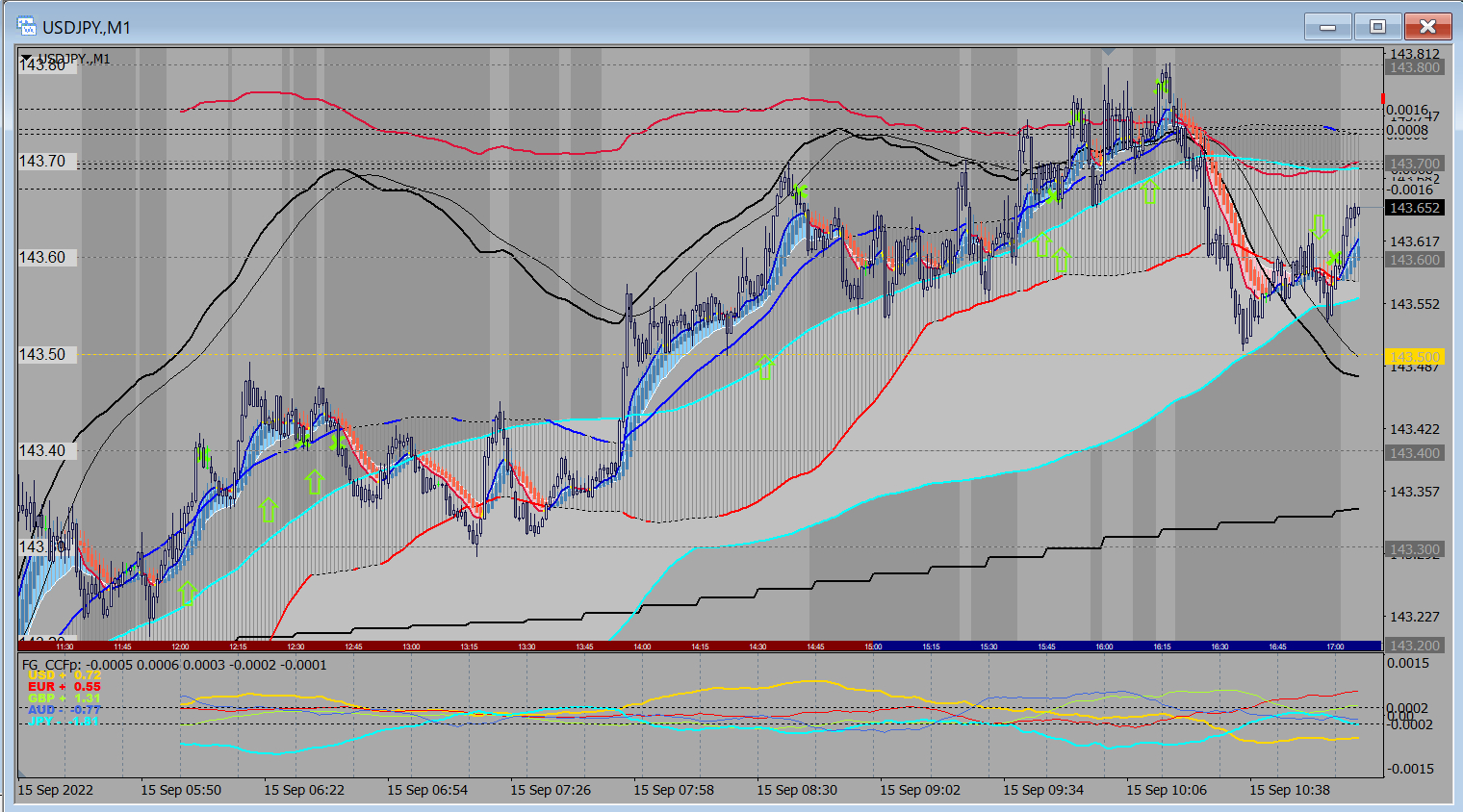1463x812 pixels.
Task: Click the -0.0015 value on indicator scale
Action: 1410,769
